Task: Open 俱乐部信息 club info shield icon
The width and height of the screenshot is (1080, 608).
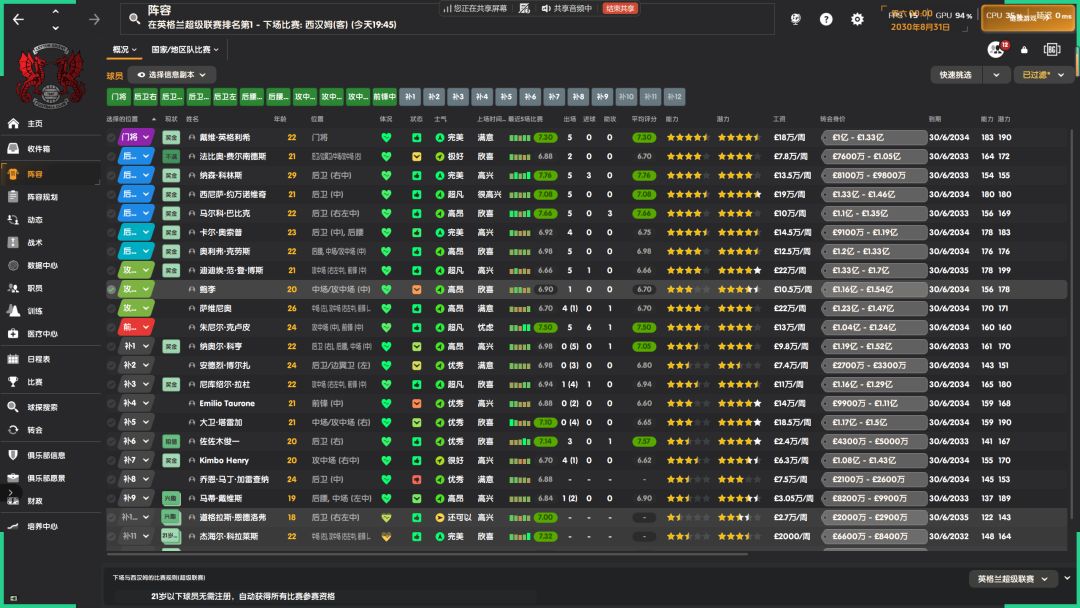Action: (13, 455)
